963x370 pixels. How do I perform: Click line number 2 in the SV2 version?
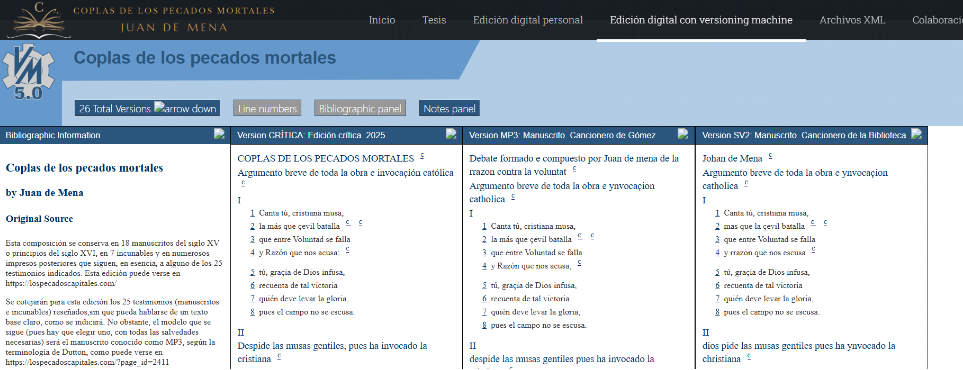[x=717, y=226]
